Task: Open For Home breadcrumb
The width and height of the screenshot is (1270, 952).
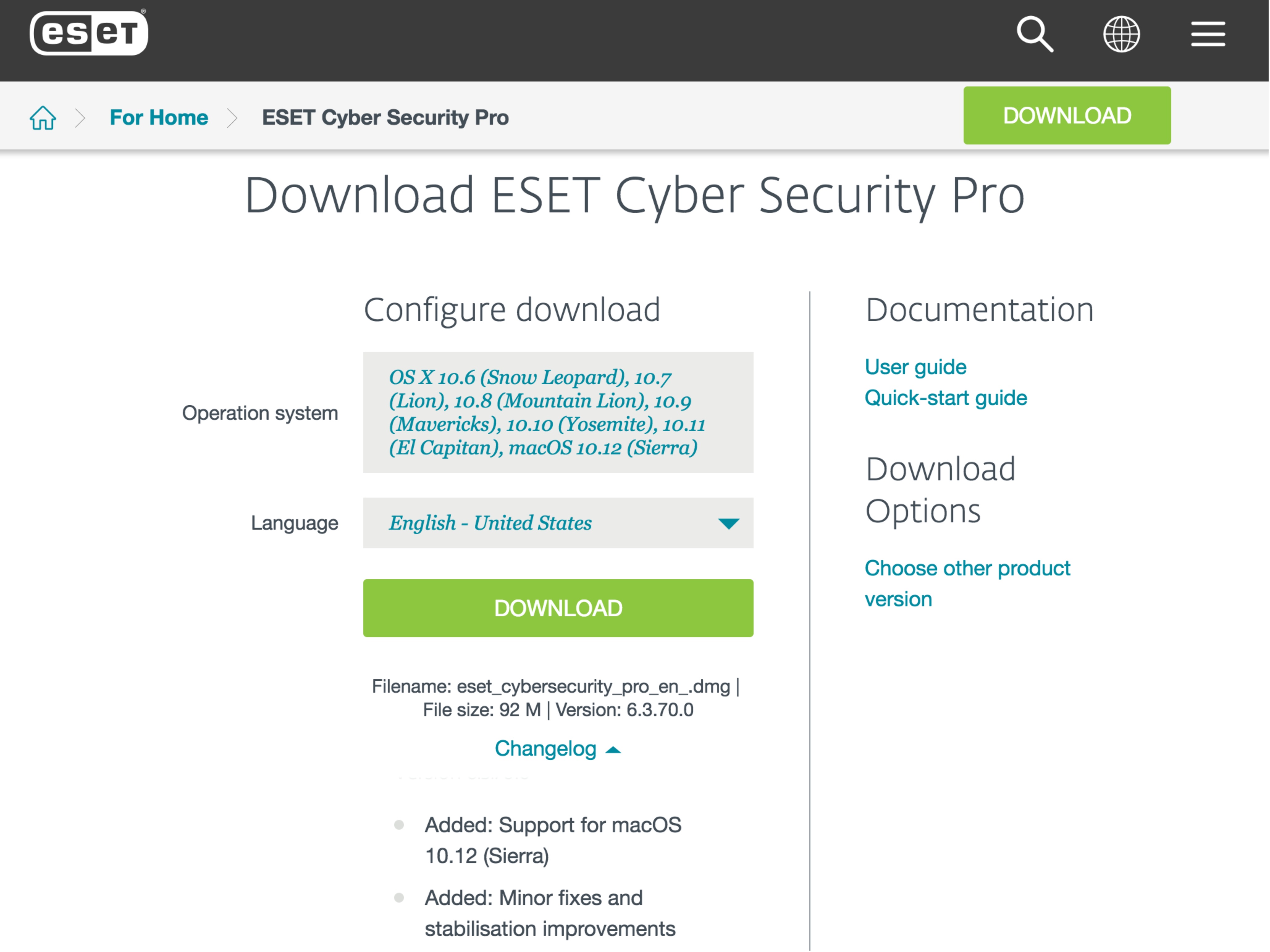Action: click(159, 118)
